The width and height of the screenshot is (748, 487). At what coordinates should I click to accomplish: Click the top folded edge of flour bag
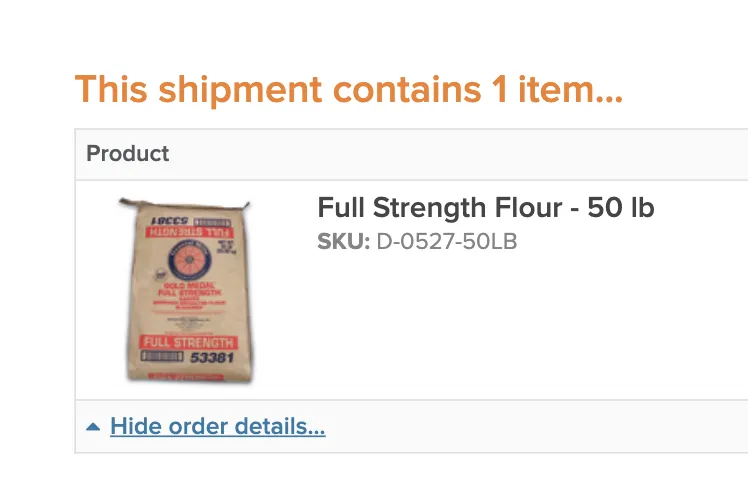tap(183, 205)
